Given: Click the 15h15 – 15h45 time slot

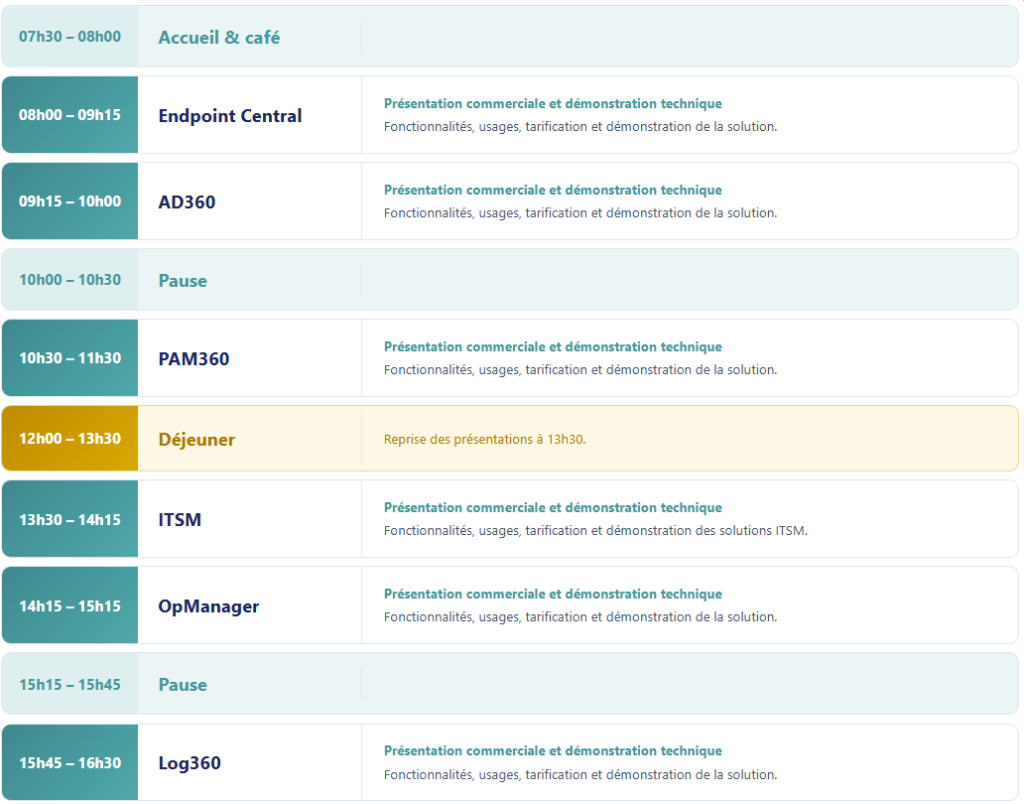Looking at the screenshot, I should [70, 684].
